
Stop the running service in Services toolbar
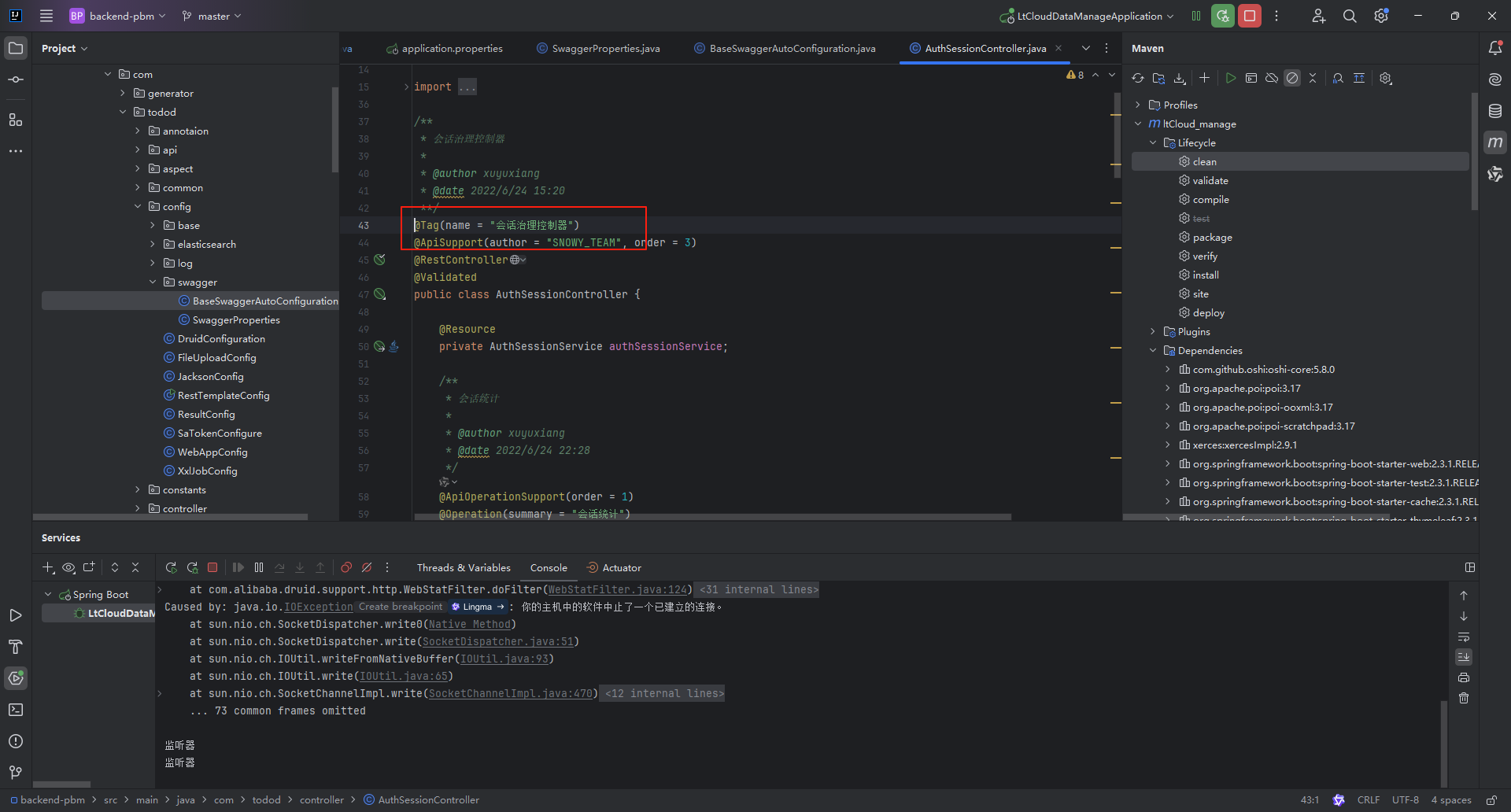(212, 567)
